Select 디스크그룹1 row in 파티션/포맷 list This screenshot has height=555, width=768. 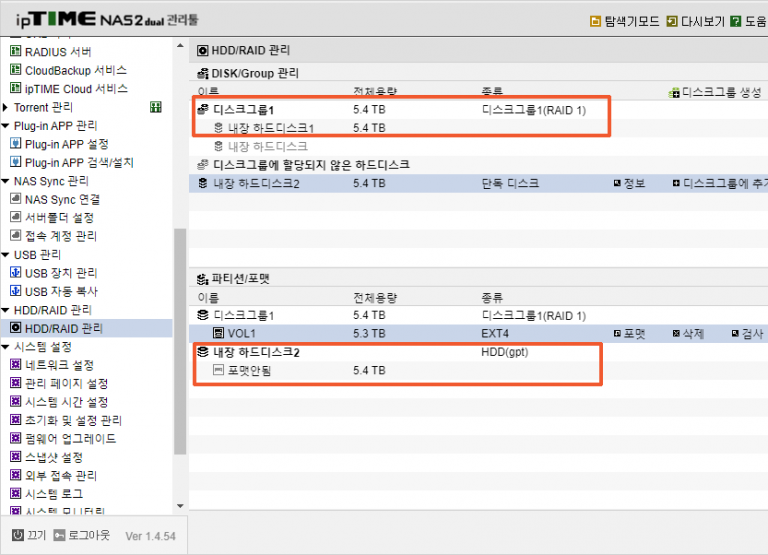(x=479, y=315)
